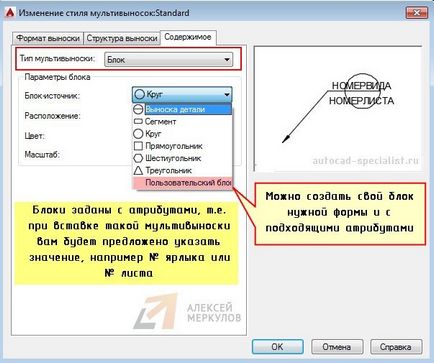Click the Цвет label
Image resolution: width=434 pixels, height=363 pixels.
click(x=34, y=136)
